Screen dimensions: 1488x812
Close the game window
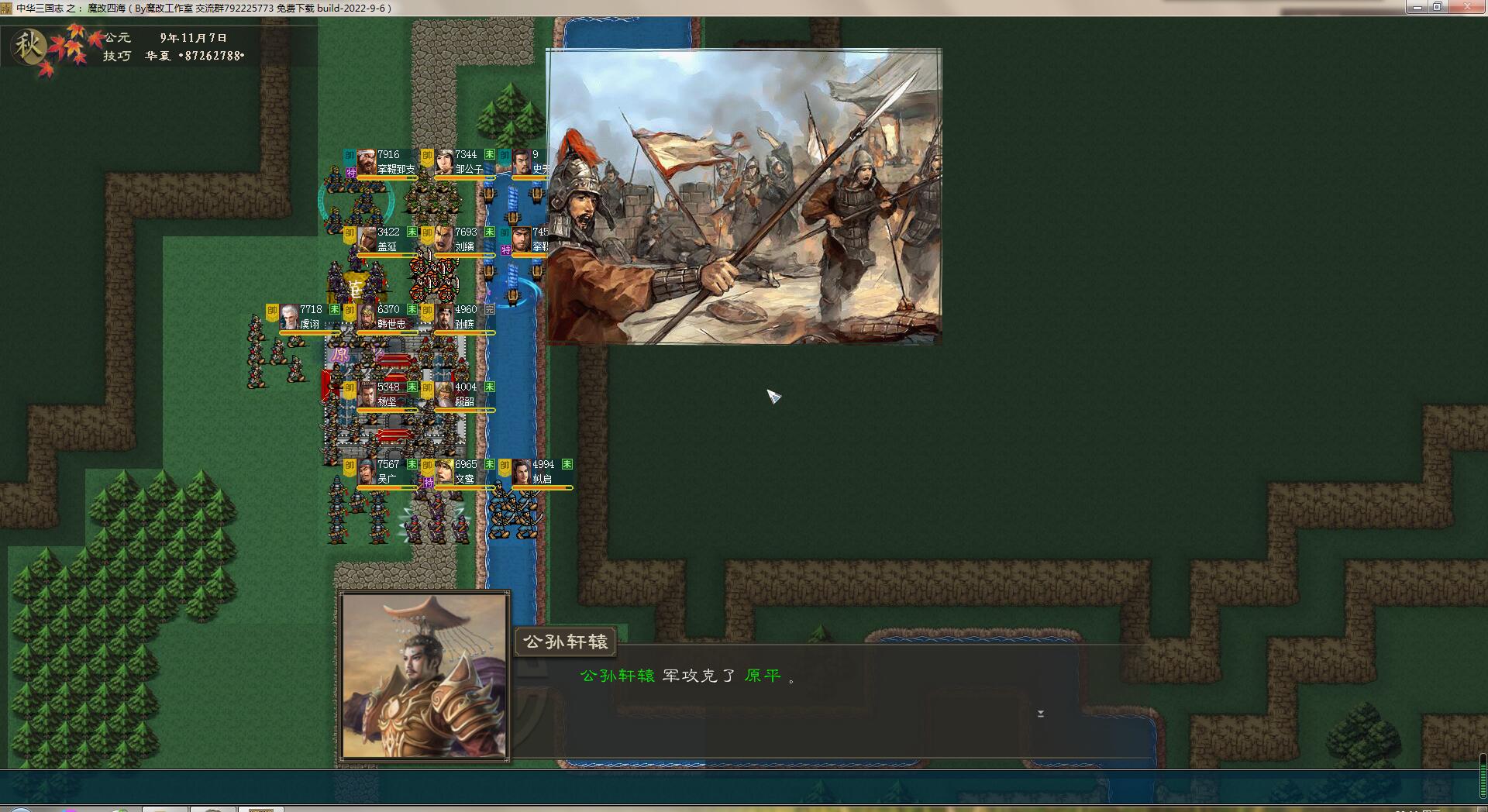(x=1466, y=7)
